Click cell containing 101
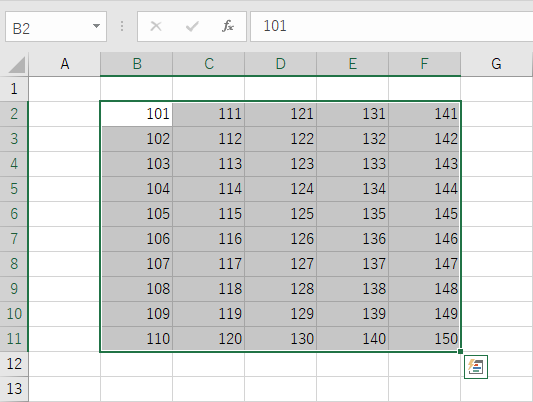Image resolution: width=533 pixels, height=402 pixels. click(x=137, y=114)
